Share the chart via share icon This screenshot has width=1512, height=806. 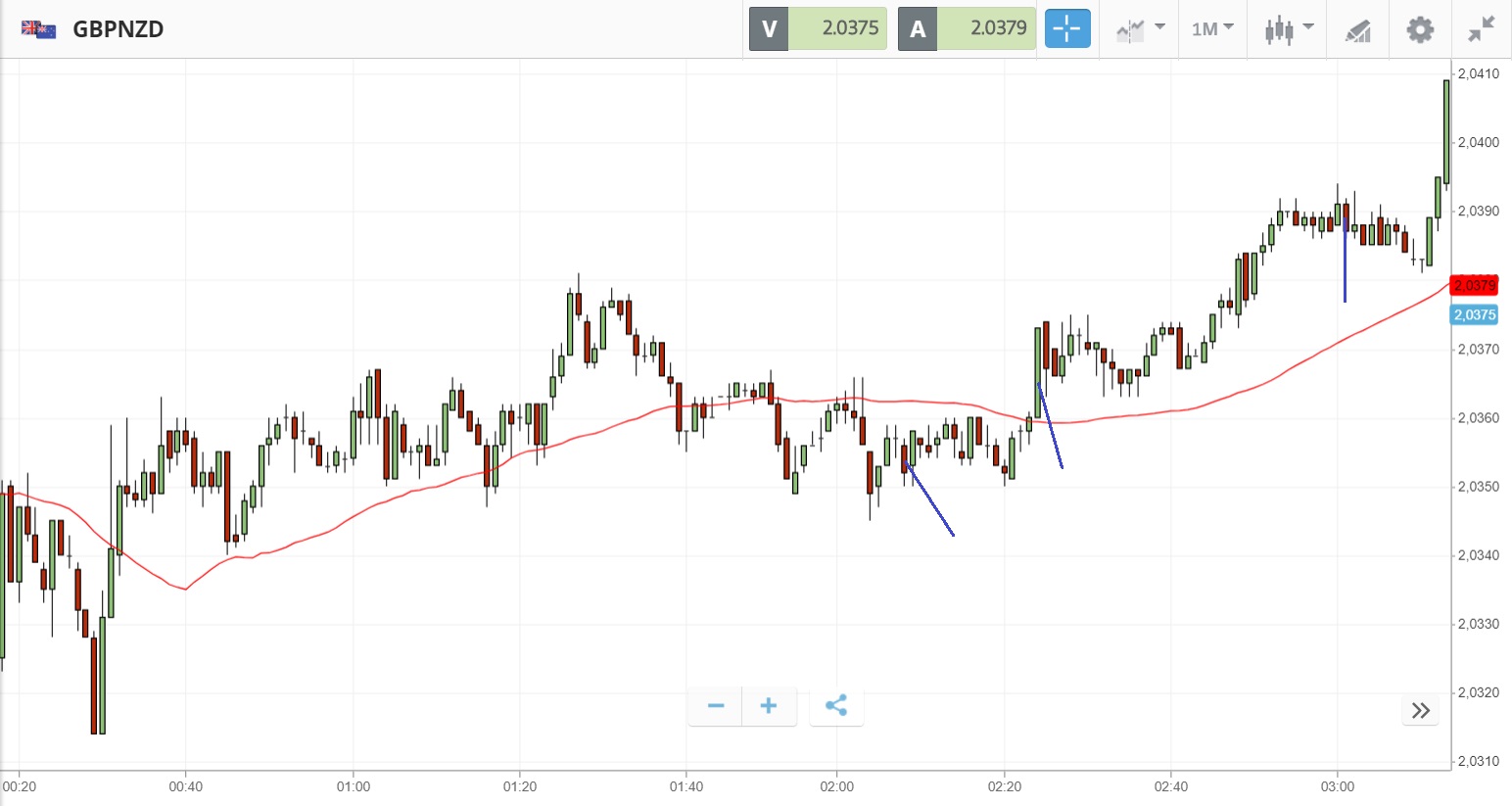pos(836,705)
